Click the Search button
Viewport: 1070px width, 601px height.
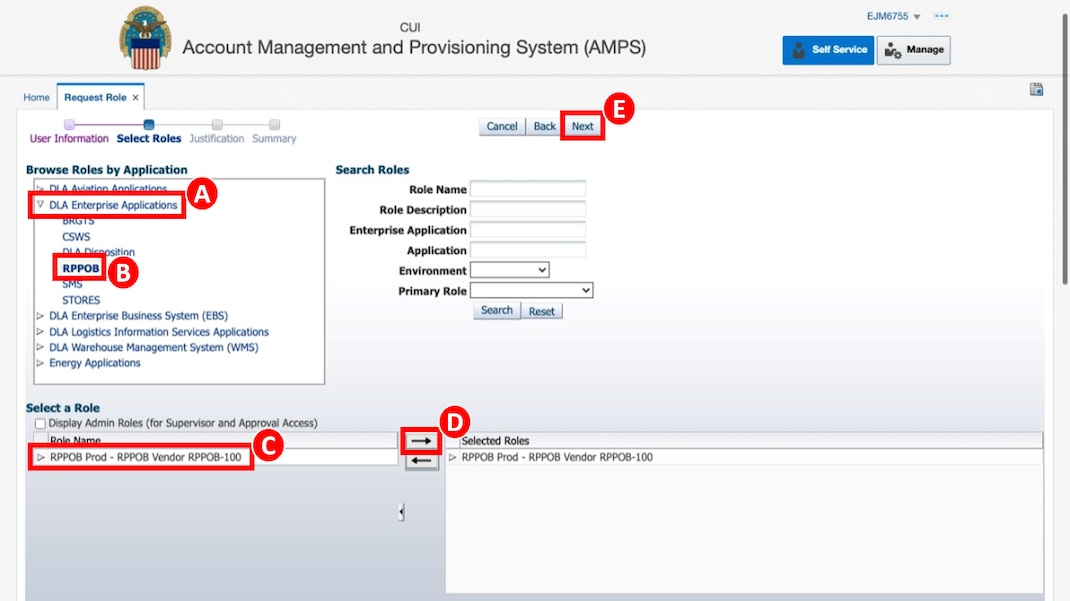pos(497,310)
